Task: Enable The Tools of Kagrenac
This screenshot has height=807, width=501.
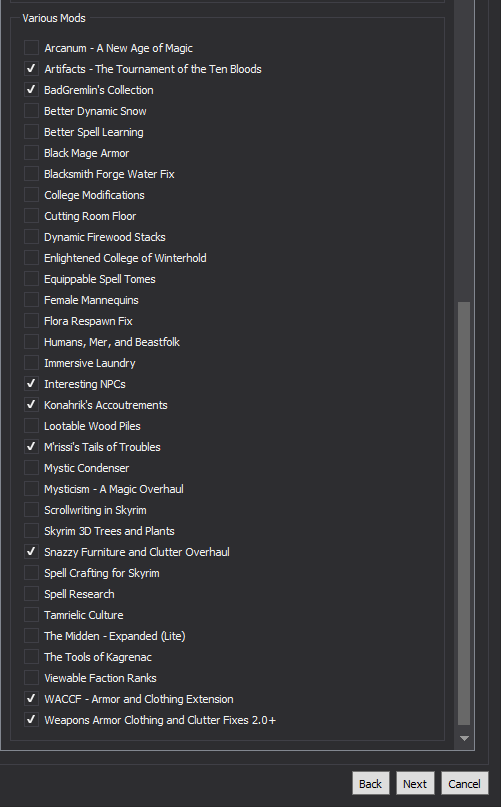Action: (x=31, y=657)
